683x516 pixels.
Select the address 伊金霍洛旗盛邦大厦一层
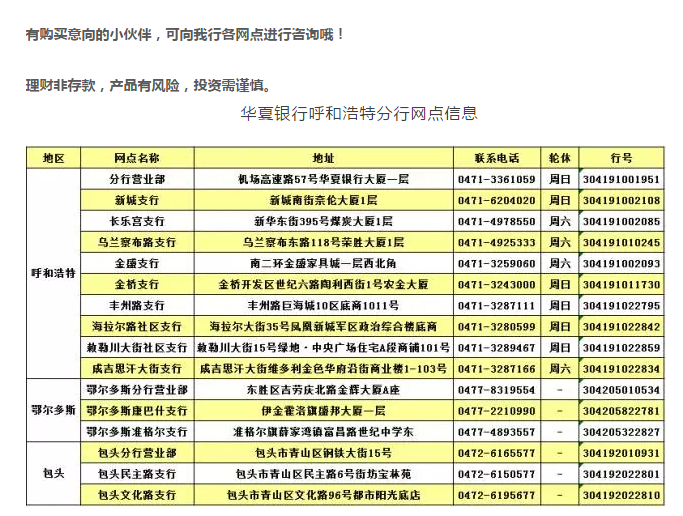click(x=323, y=411)
